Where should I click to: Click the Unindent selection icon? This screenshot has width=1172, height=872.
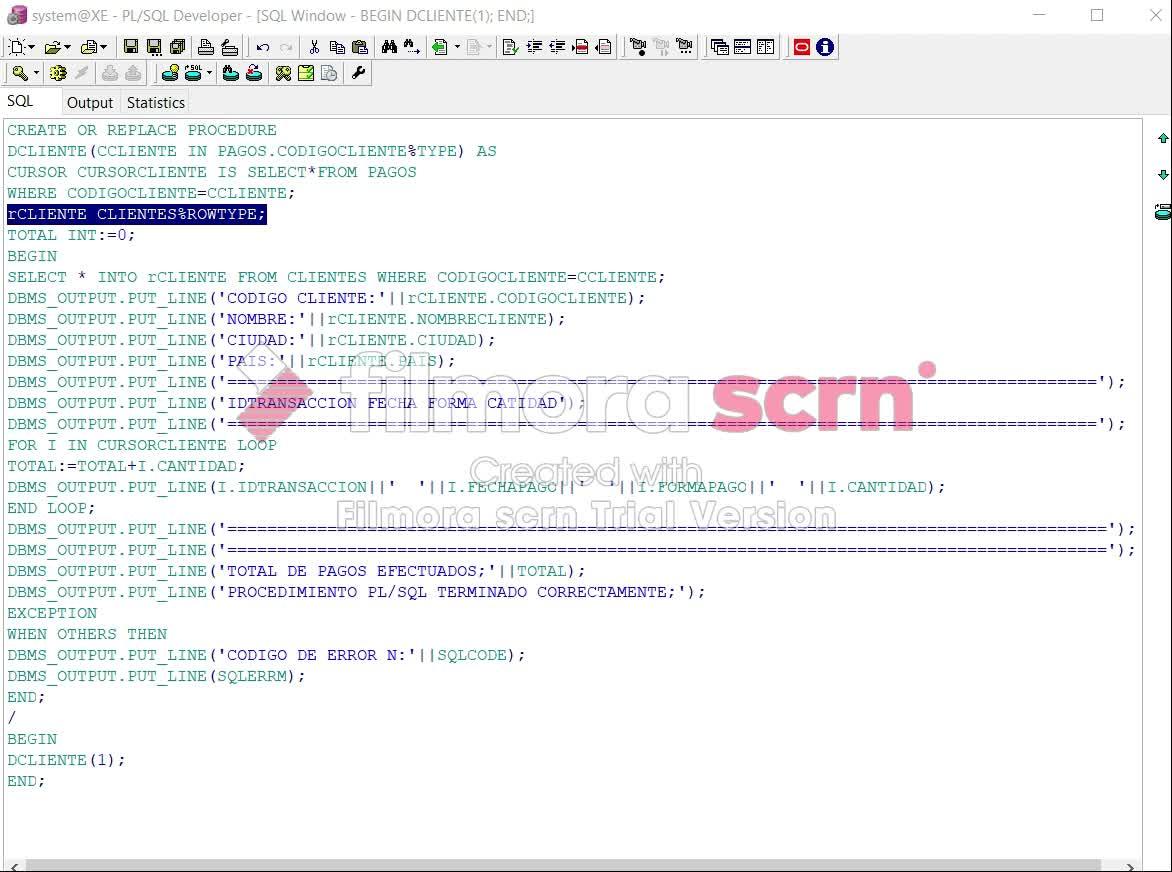pos(557,47)
